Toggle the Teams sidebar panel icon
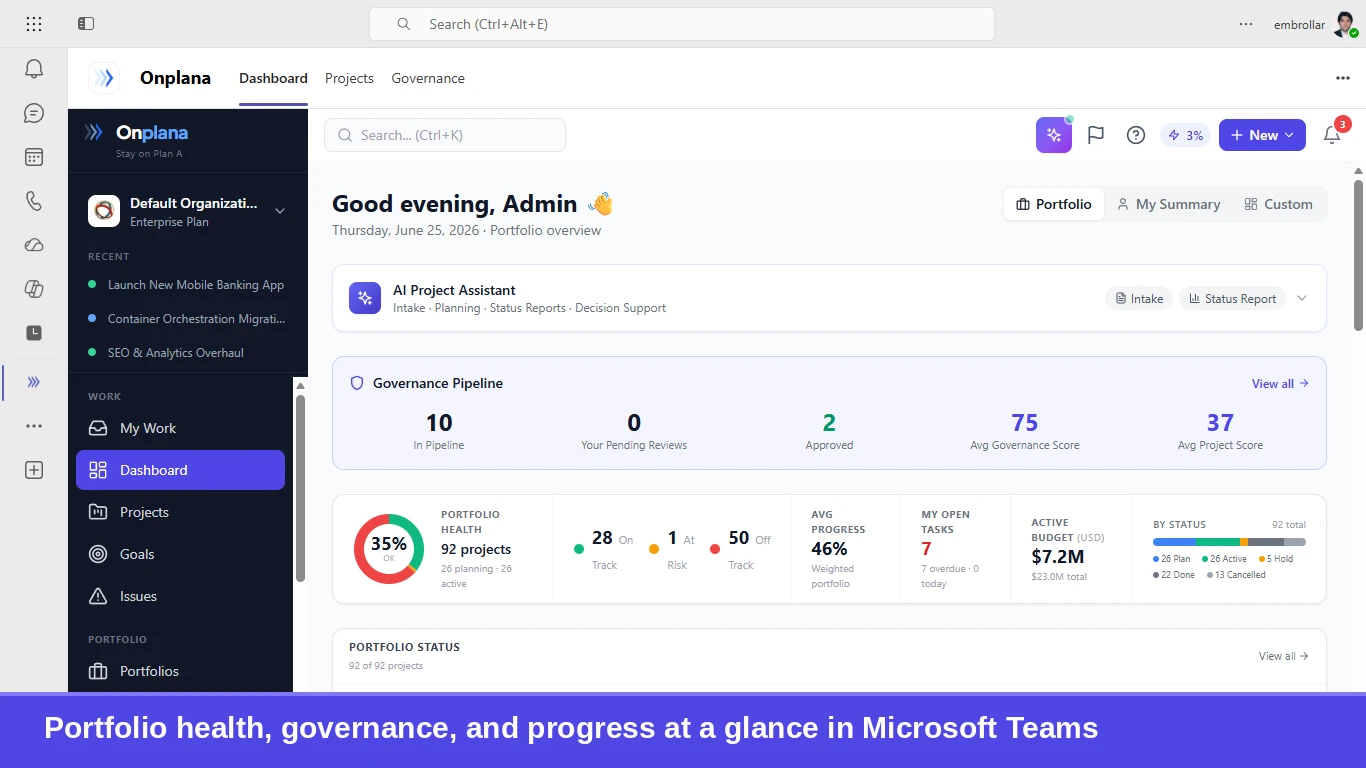Screen dimensions: 1366x768 coord(86,24)
